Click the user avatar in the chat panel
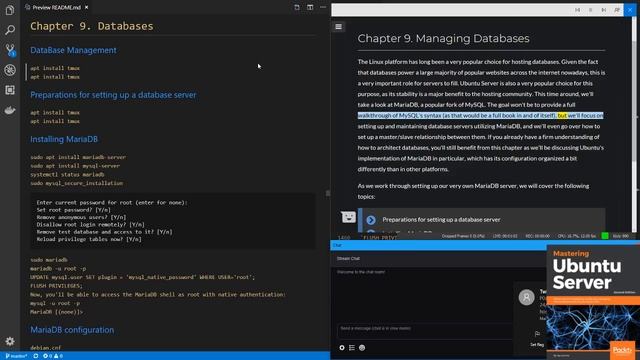The width and height of the screenshot is (640, 360). (527, 297)
